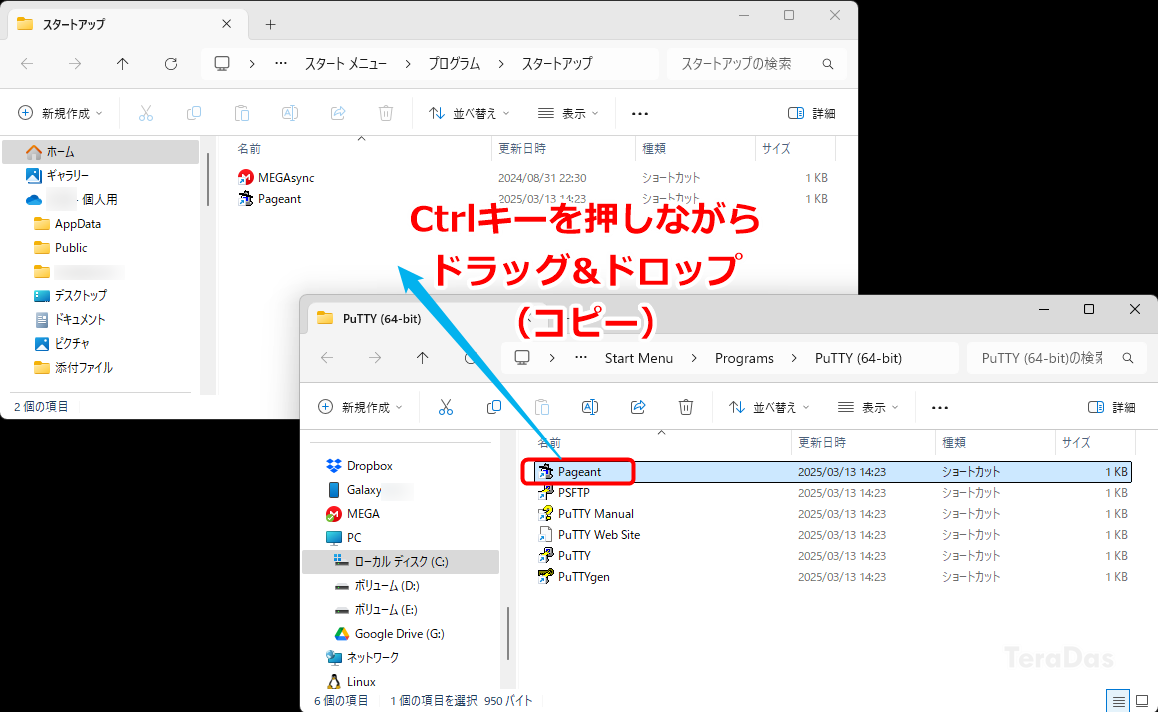Screen dimensions: 1158x712
Task: Open 表示 view dropdown in スタートアップ window
Action: [567, 113]
